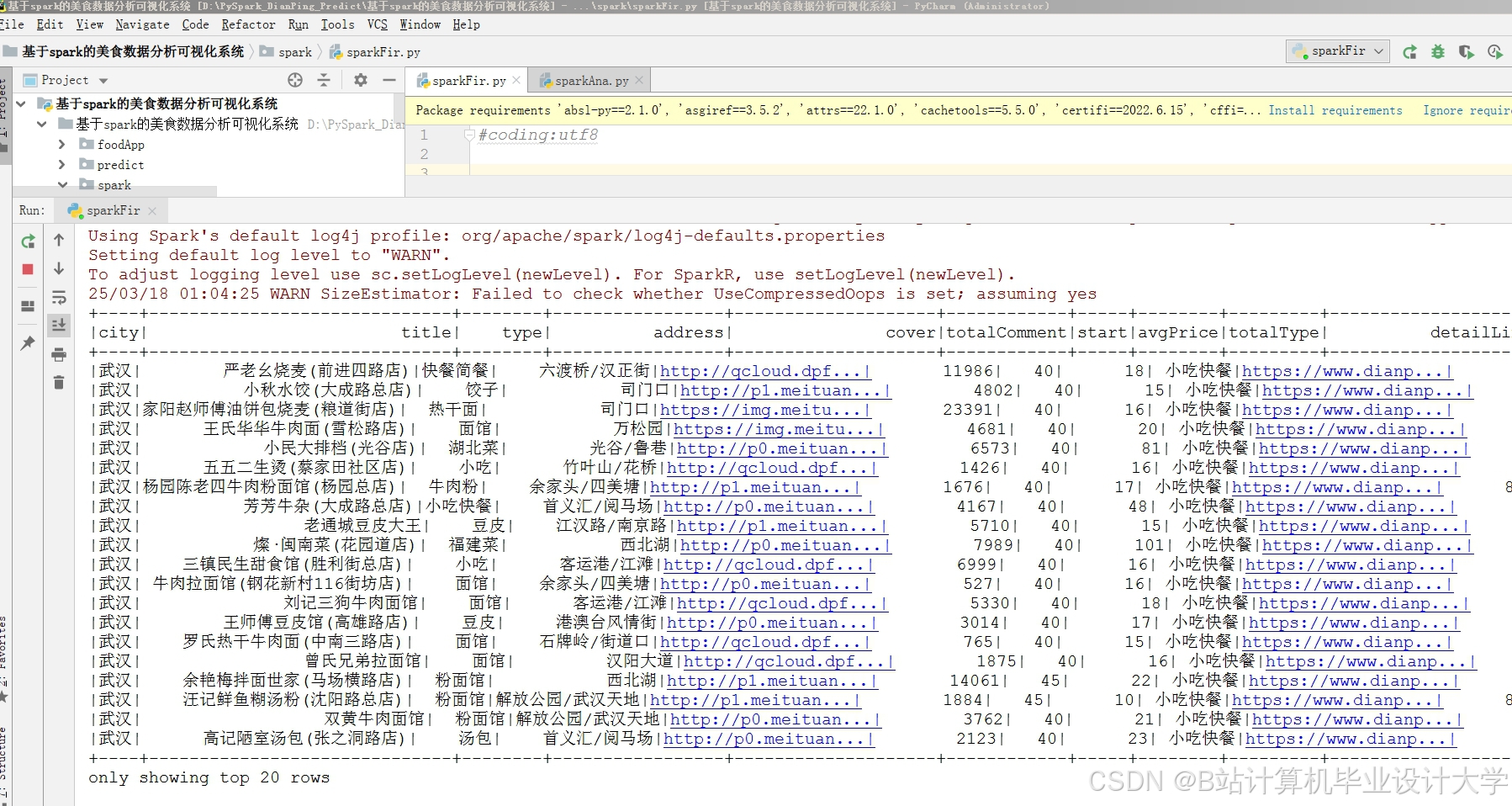Screen dimensions: 1512x806
Task: Toggle Scroll to End in console
Action: [x=59, y=325]
